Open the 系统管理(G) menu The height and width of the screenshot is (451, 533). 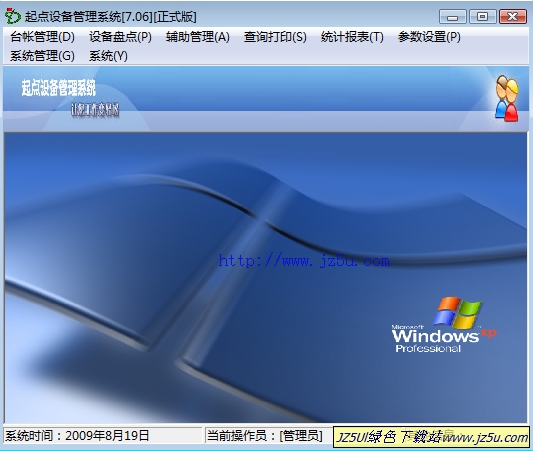coord(42,56)
